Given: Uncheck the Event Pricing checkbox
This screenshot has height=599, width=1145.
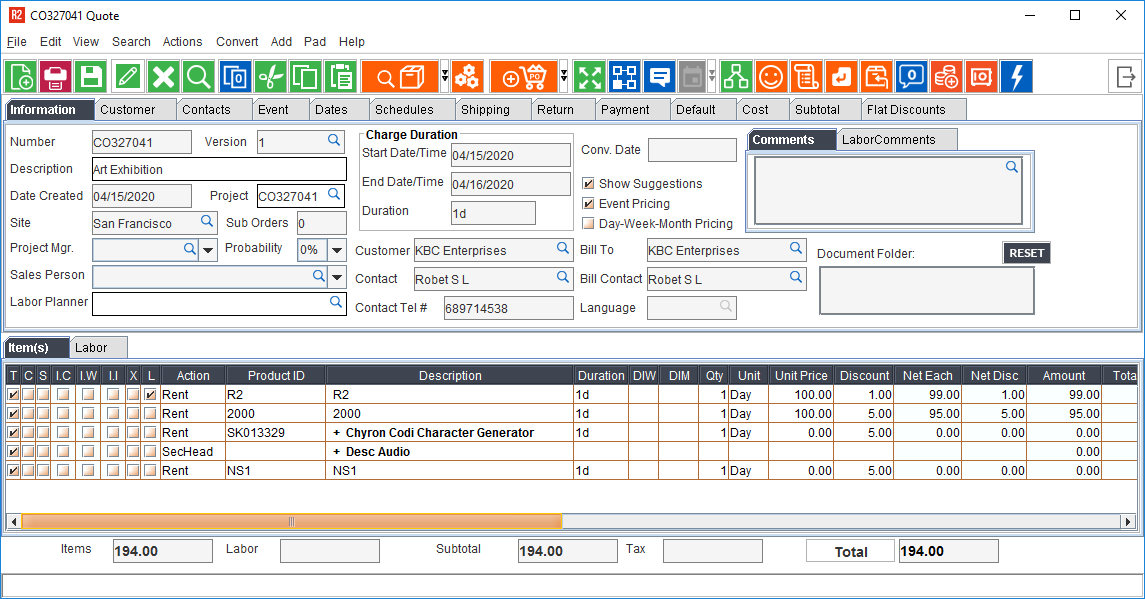Looking at the screenshot, I should (x=588, y=204).
